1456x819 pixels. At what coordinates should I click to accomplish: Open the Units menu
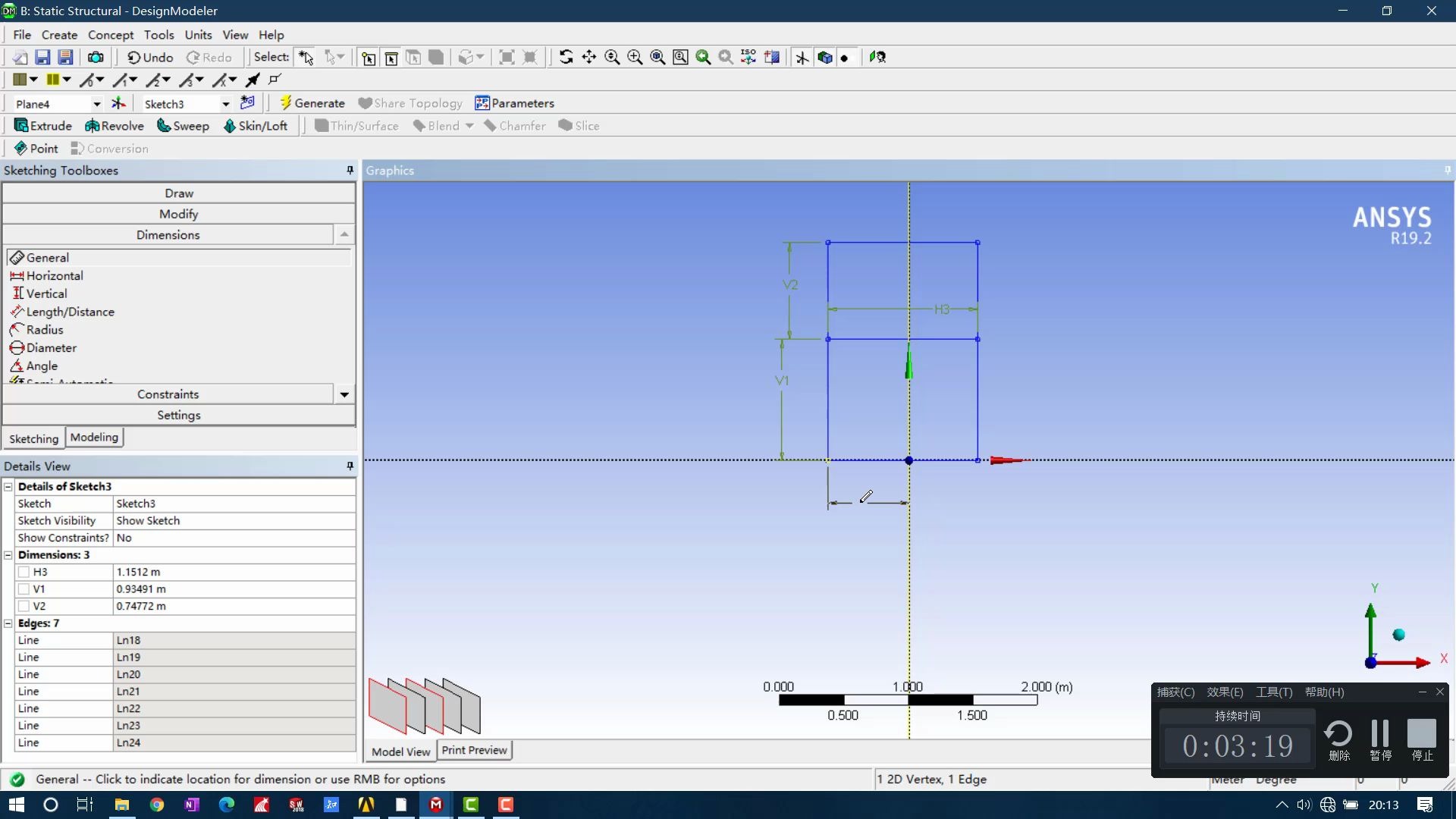[x=198, y=35]
